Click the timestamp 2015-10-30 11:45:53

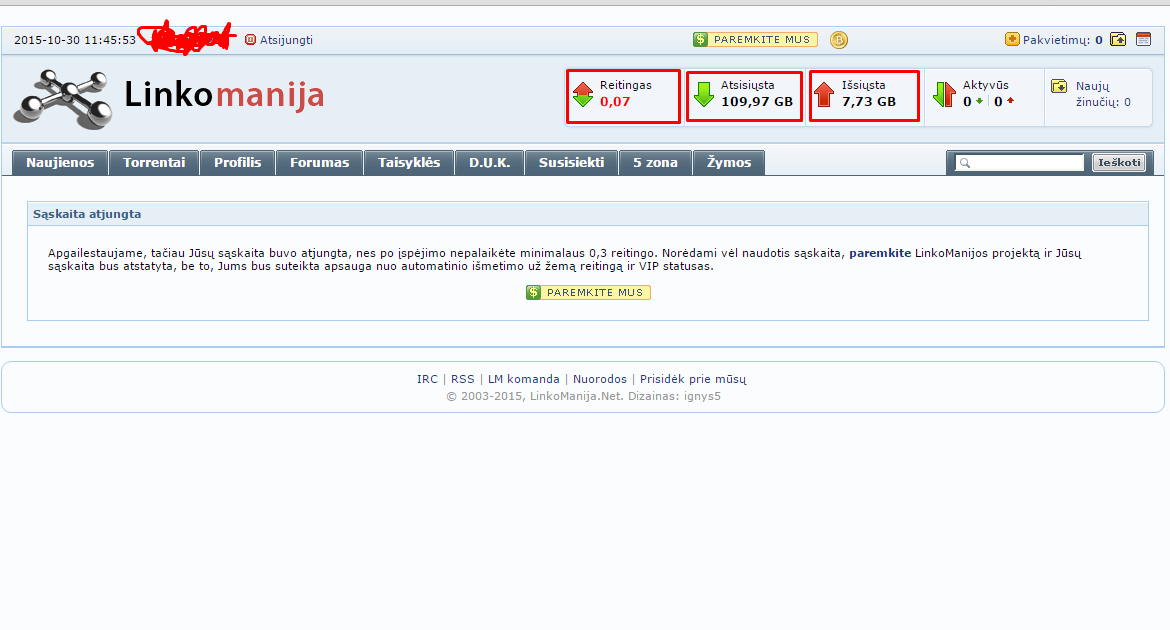pos(75,40)
